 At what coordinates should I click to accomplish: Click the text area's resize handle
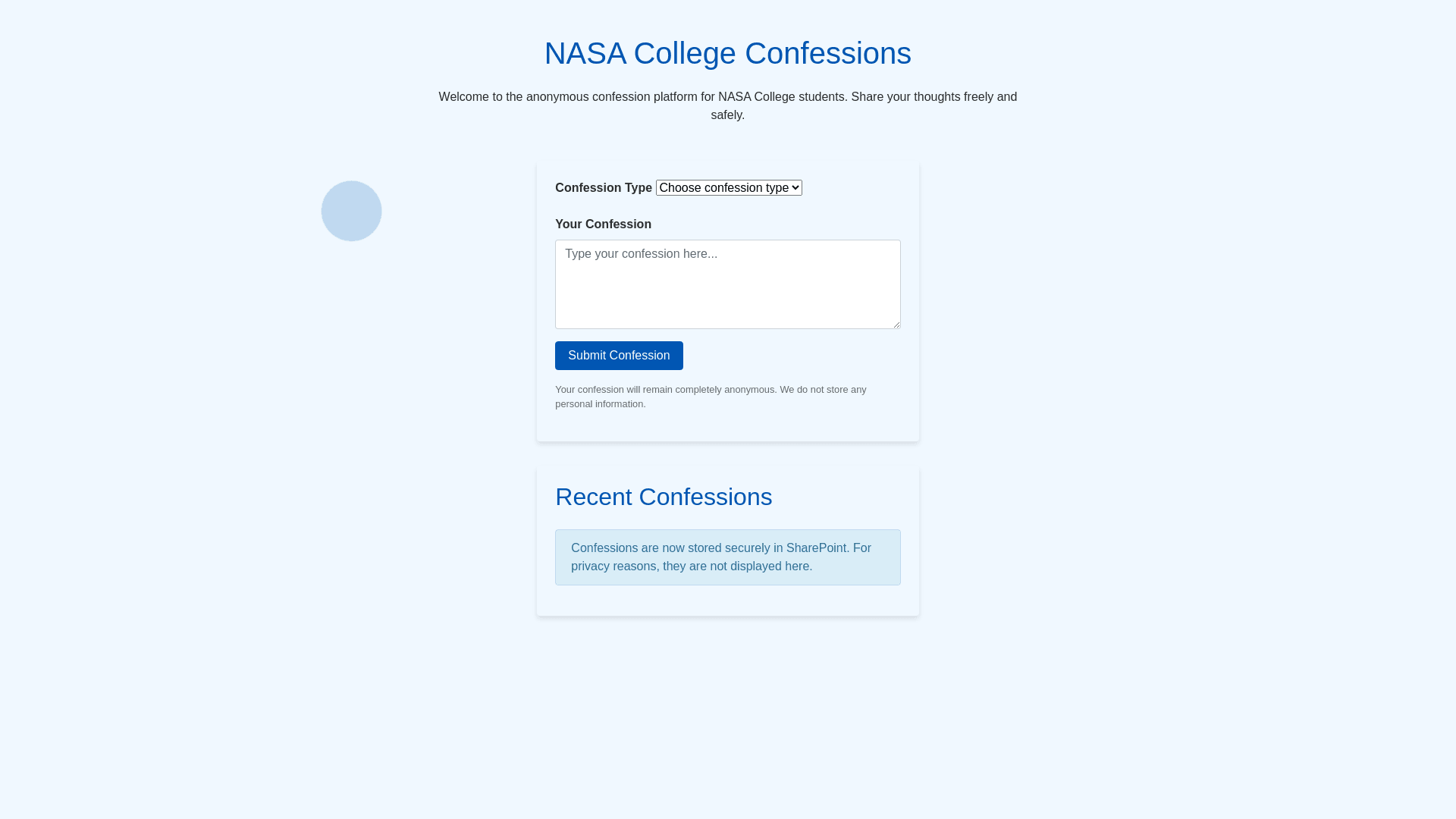point(896,324)
